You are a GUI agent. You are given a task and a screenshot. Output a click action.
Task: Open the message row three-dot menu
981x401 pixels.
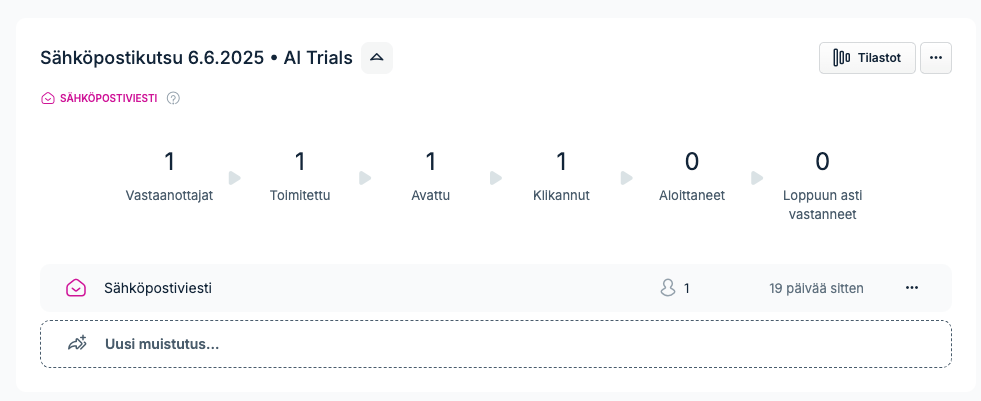click(x=912, y=288)
